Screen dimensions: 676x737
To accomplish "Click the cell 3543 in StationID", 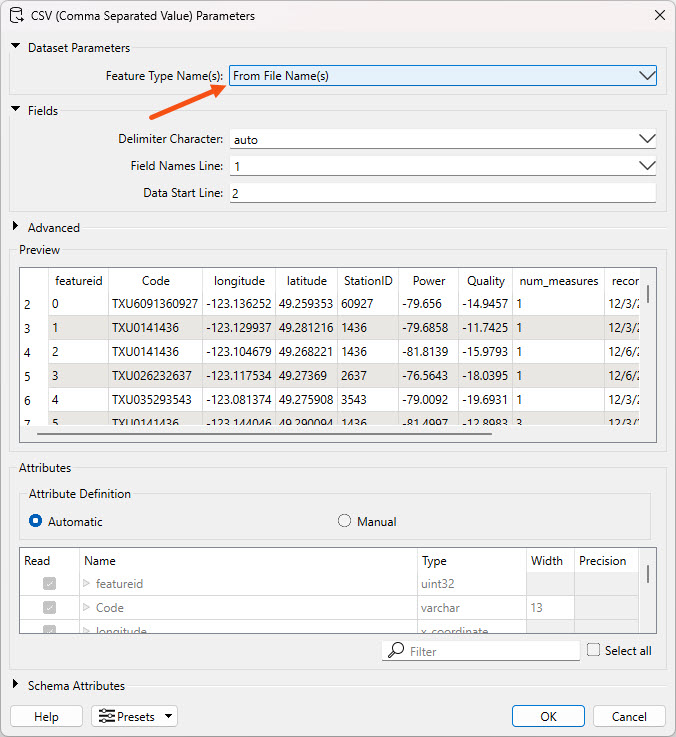I will click(368, 400).
